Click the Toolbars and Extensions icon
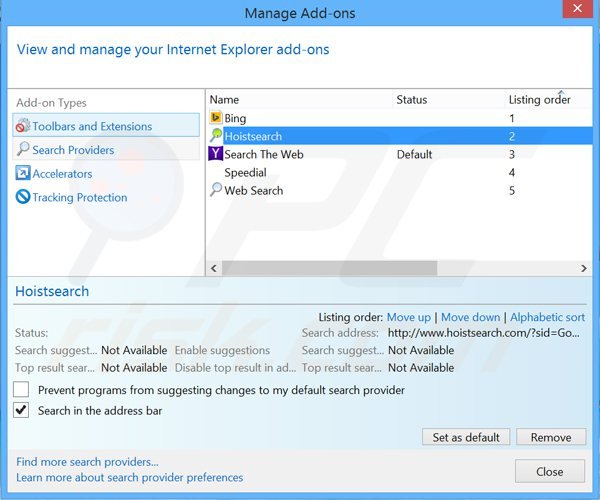The width and height of the screenshot is (600, 500). pyautogui.click(x=23, y=126)
